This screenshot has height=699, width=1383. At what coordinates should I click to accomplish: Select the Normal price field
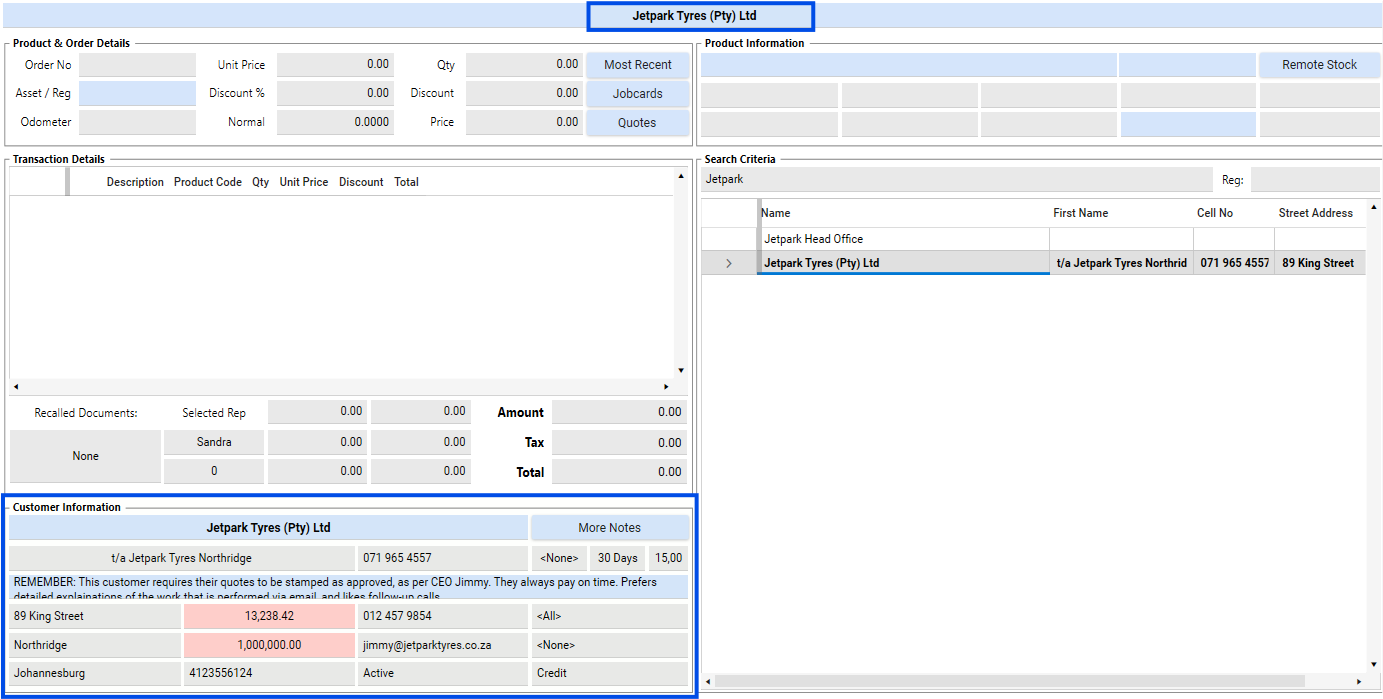point(335,123)
